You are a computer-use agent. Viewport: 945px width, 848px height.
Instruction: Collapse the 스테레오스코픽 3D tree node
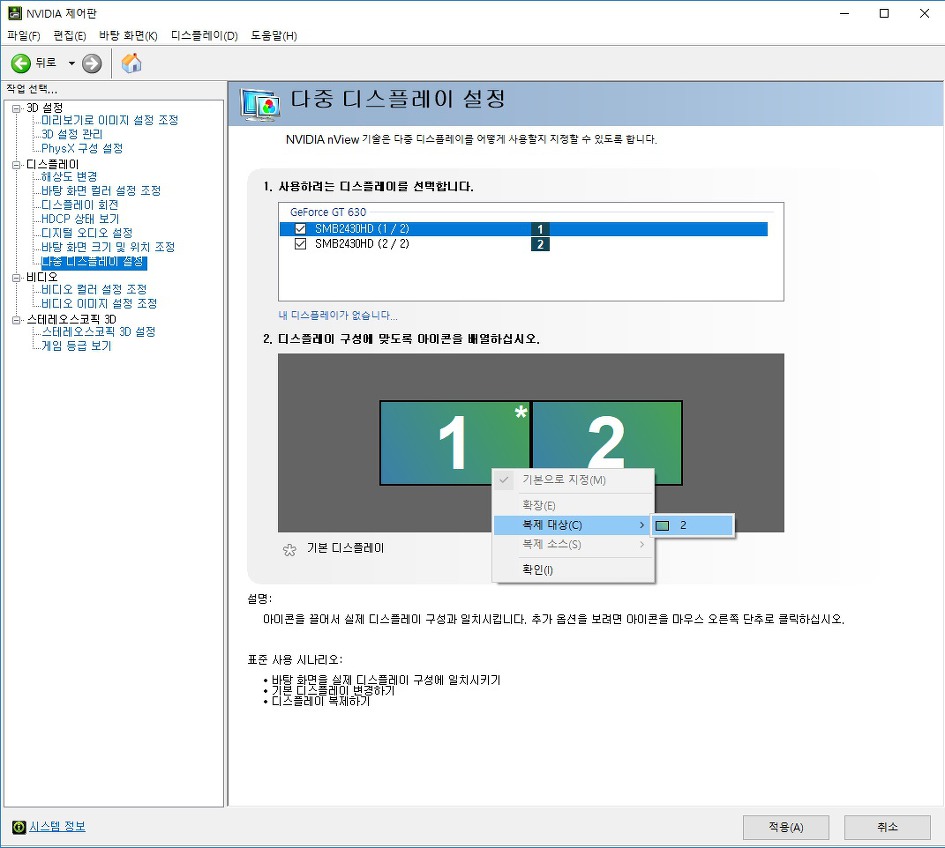click(x=16, y=319)
